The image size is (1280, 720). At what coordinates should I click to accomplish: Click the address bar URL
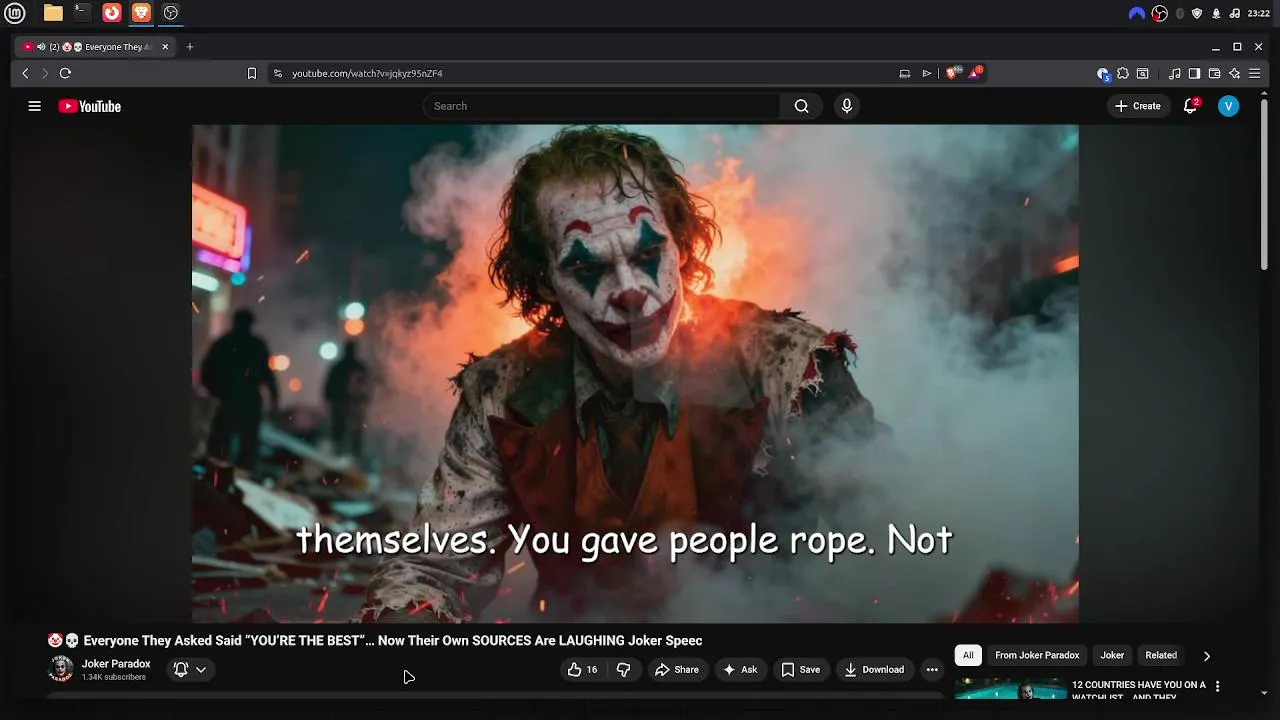(x=367, y=73)
